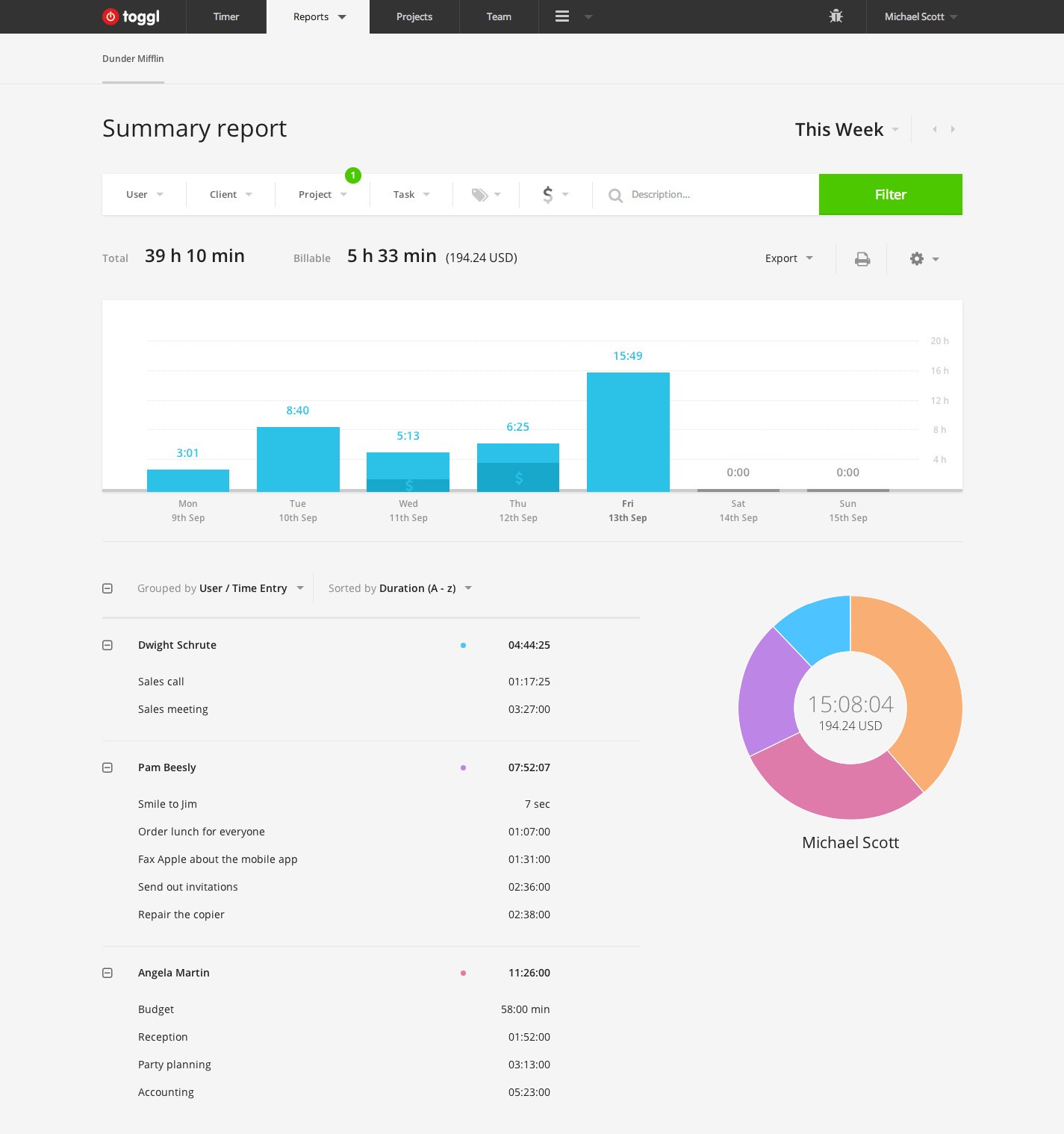The width and height of the screenshot is (1064, 1134).
Task: Open the Projects tab
Action: tap(414, 16)
